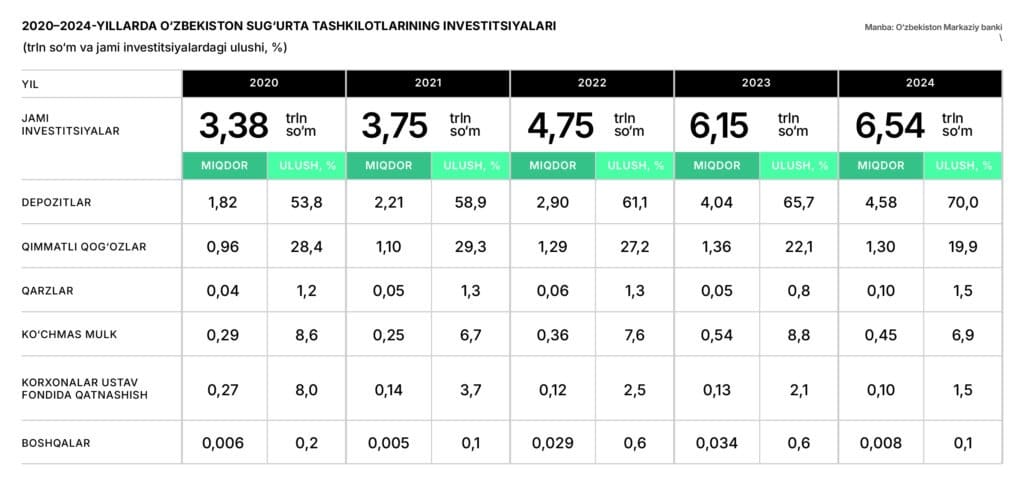Click the JAMI INVESTITSIYALAR row label
1024x484 pixels.
click(67, 125)
